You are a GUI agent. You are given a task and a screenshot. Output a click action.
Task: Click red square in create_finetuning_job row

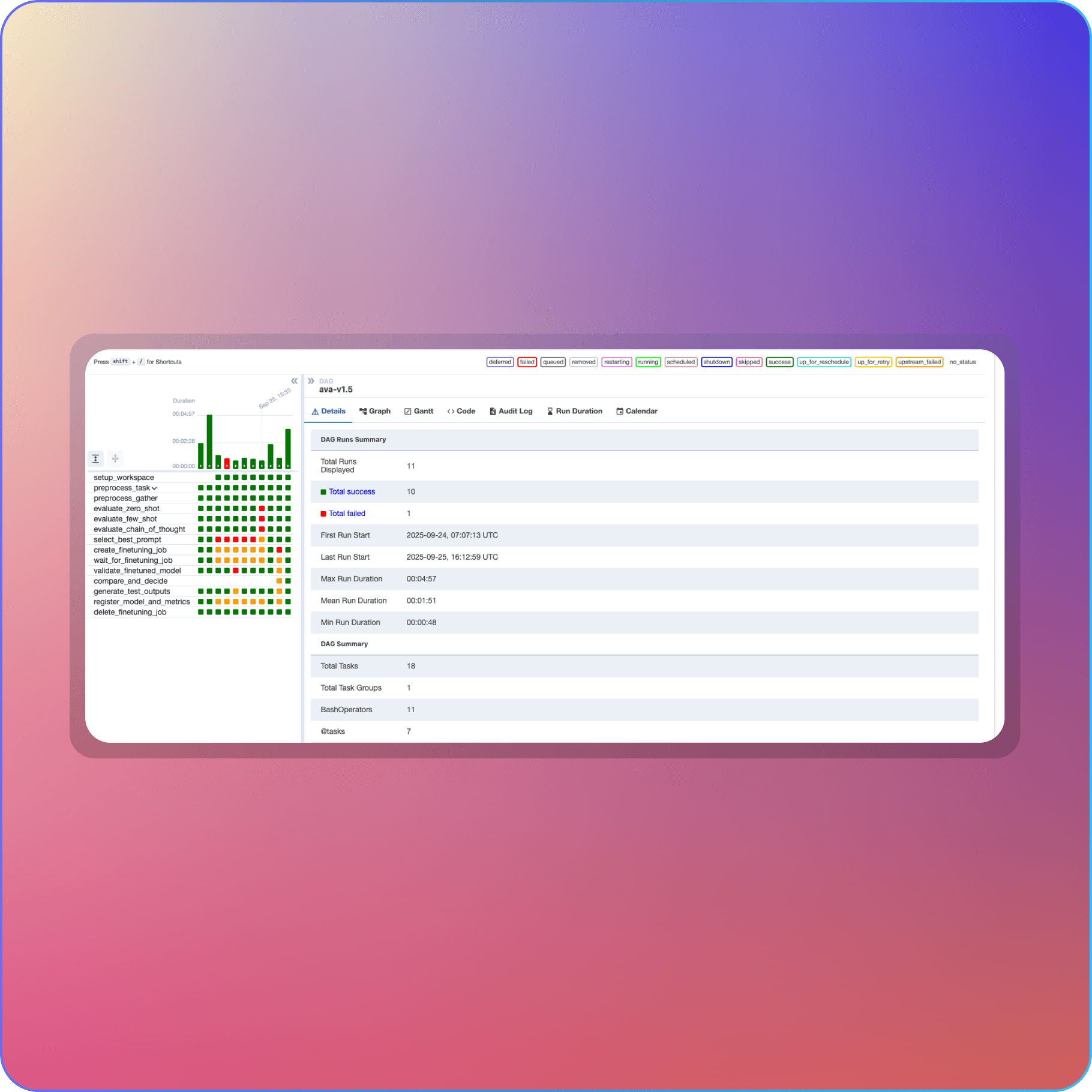pyautogui.click(x=279, y=550)
